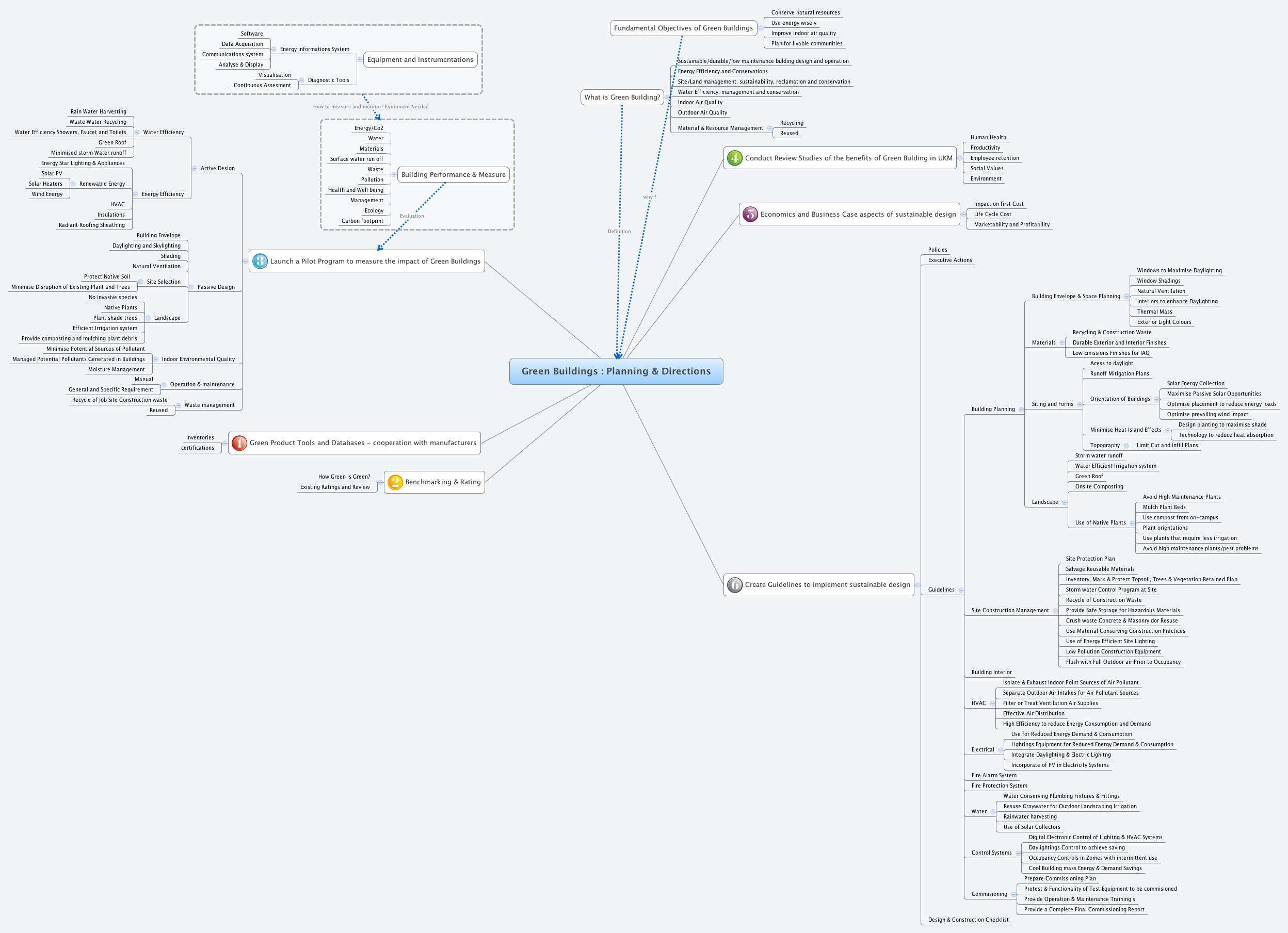
Task: Collapse the Water Efficiency branch minus toggle
Action: tap(138, 132)
